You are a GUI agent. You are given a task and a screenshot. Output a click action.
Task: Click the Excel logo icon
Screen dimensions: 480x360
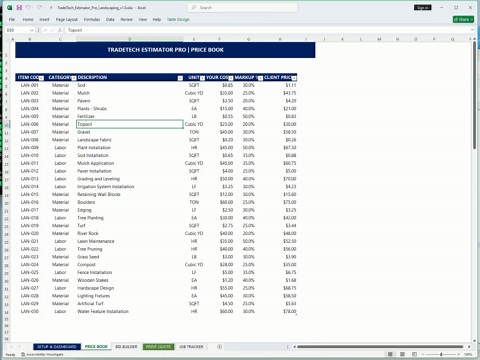pos(10,7)
